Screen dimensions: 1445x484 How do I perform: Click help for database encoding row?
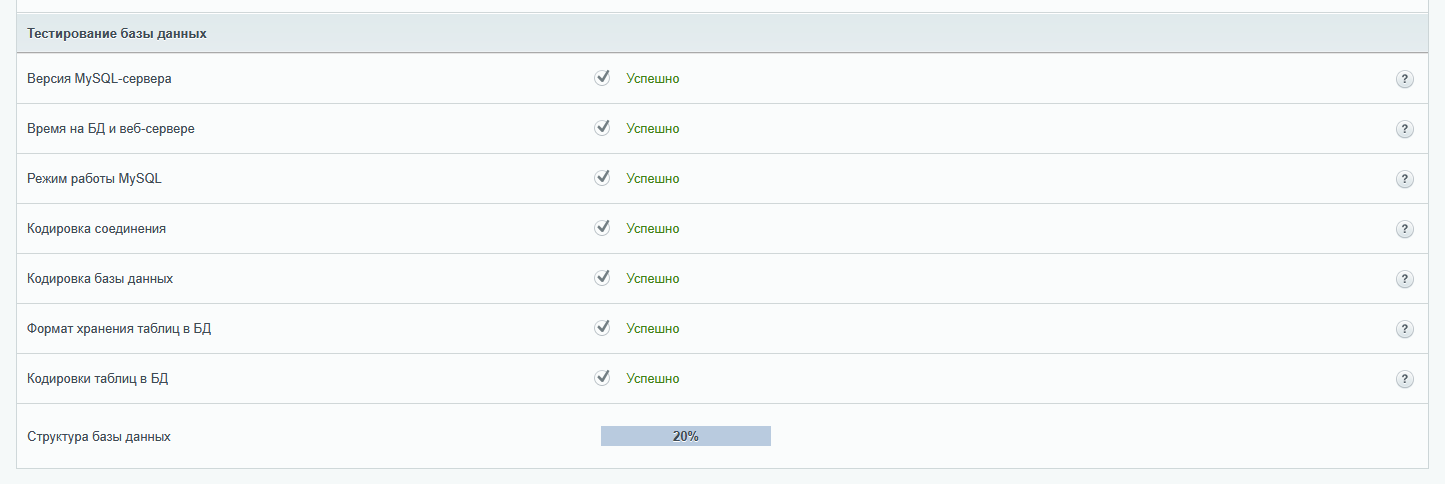point(1404,279)
